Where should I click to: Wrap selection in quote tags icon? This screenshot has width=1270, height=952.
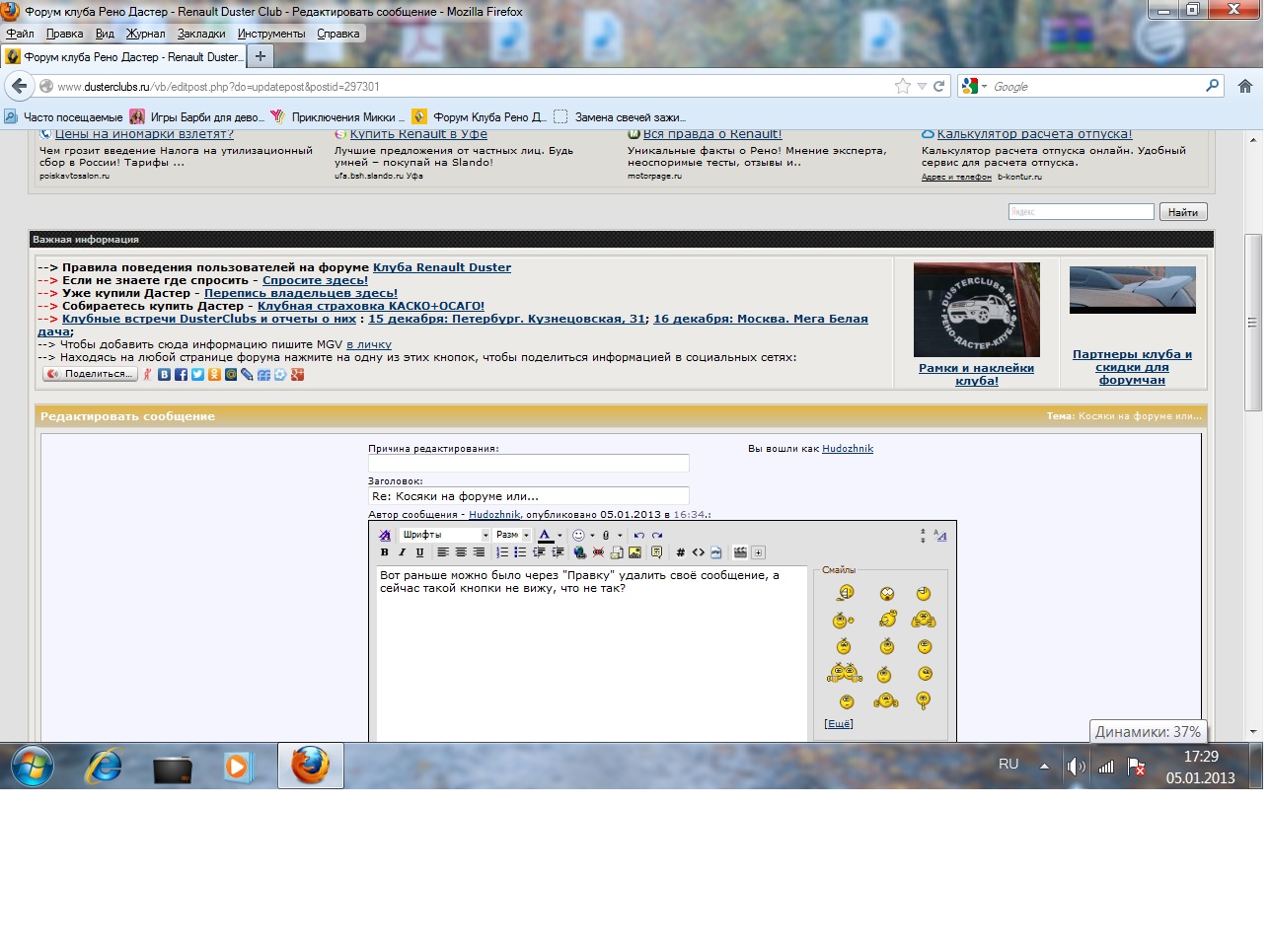click(656, 552)
